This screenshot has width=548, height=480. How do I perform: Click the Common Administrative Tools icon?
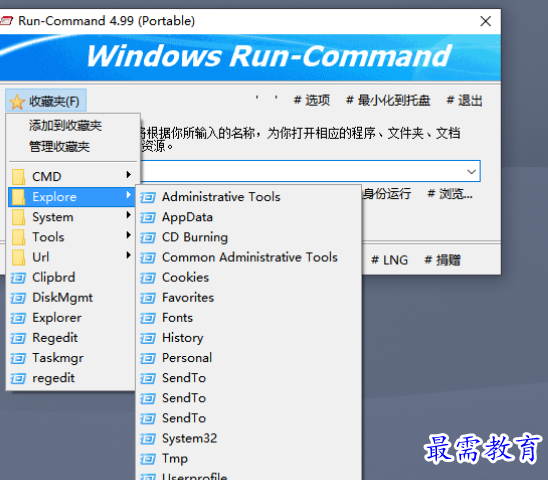pyautogui.click(x=148, y=258)
